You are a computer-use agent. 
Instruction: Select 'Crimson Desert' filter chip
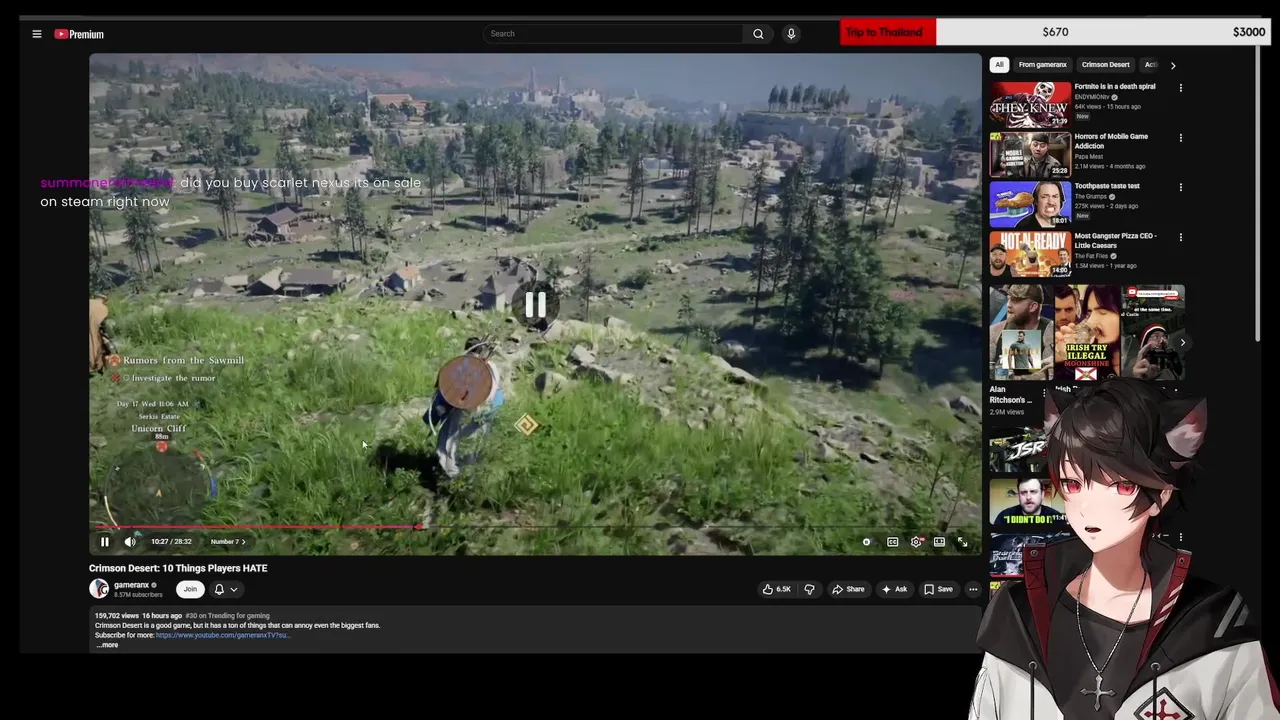(1105, 65)
